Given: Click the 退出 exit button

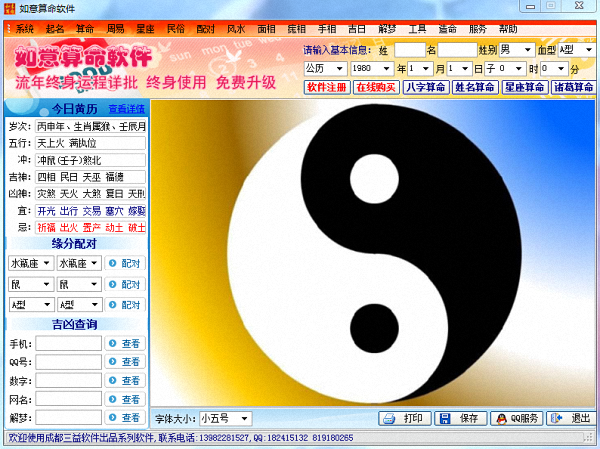Looking at the screenshot, I should point(572,418).
